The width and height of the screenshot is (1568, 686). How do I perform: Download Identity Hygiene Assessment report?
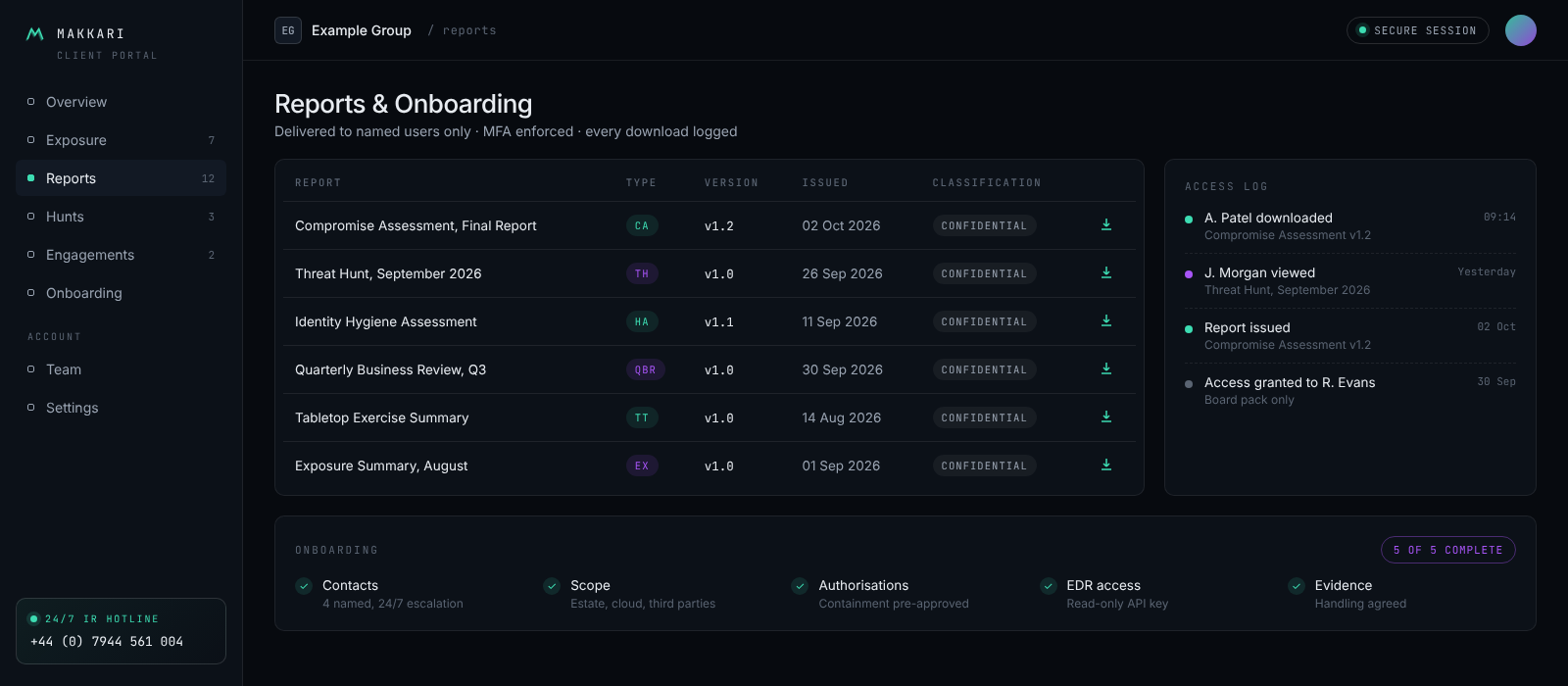pos(1106,321)
